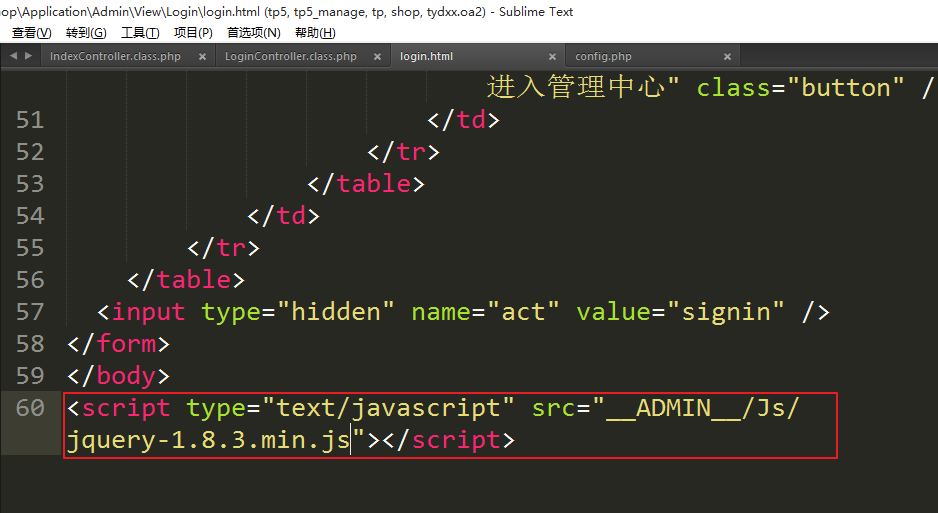Close the config.php tab
Image resolution: width=938 pixels, height=513 pixels.
(x=727, y=57)
